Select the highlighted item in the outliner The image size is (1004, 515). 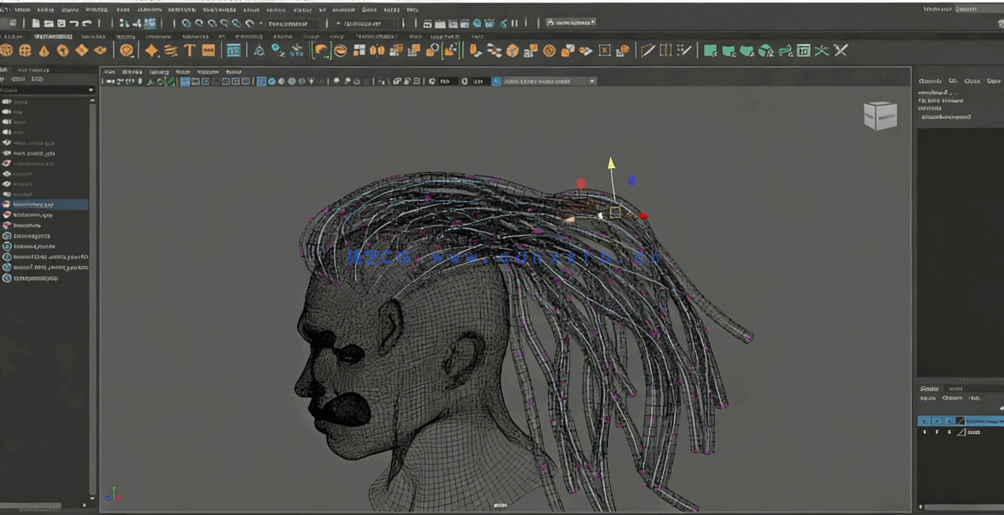pos(35,205)
